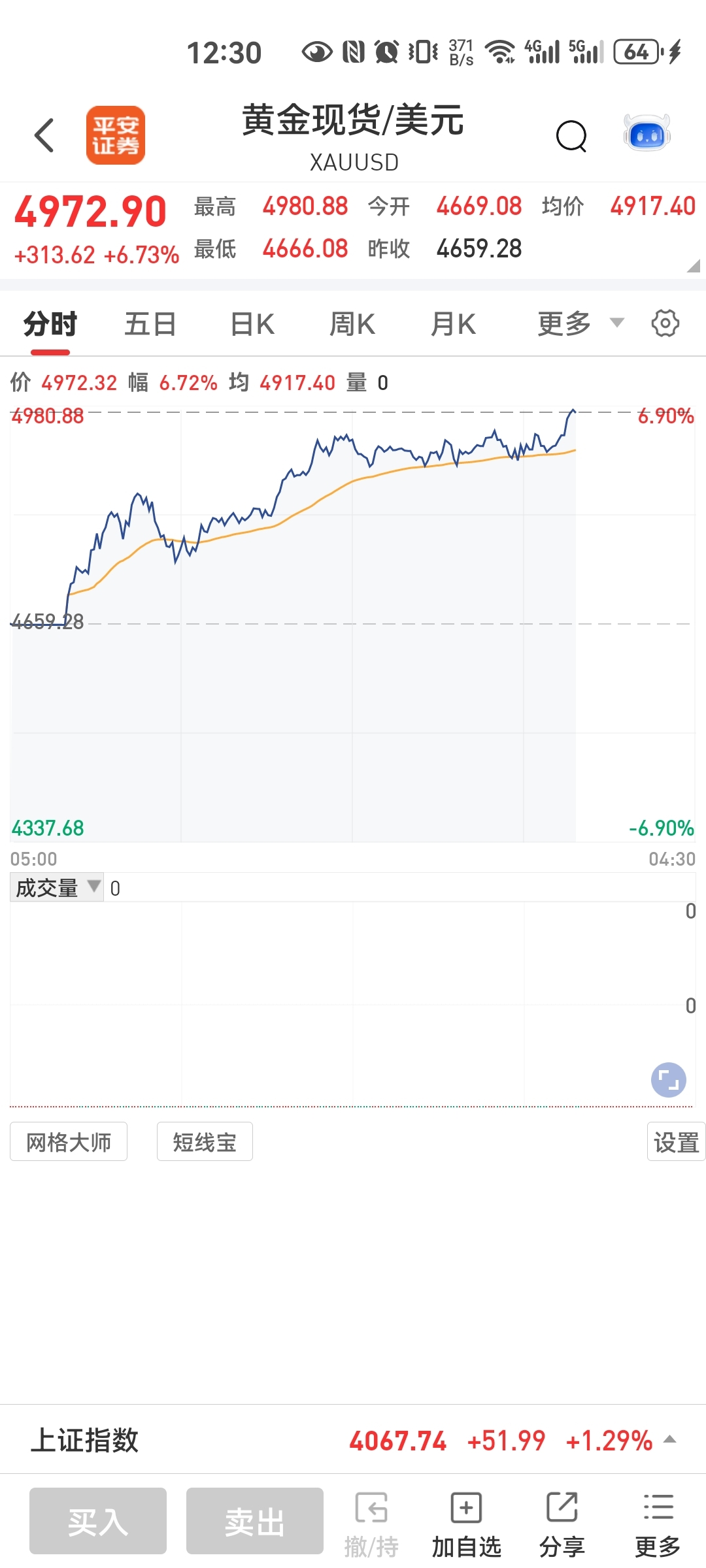Expand the 上证指数 index bar arrow
This screenshot has width=706, height=1568.
pyautogui.click(x=669, y=1439)
